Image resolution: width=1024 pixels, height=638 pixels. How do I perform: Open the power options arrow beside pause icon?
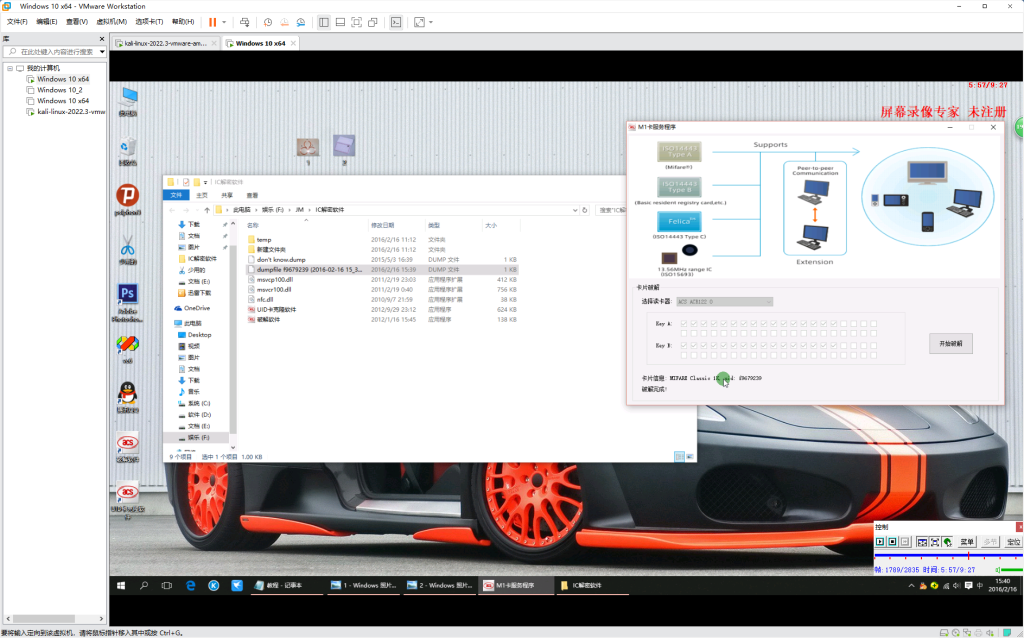click(224, 21)
